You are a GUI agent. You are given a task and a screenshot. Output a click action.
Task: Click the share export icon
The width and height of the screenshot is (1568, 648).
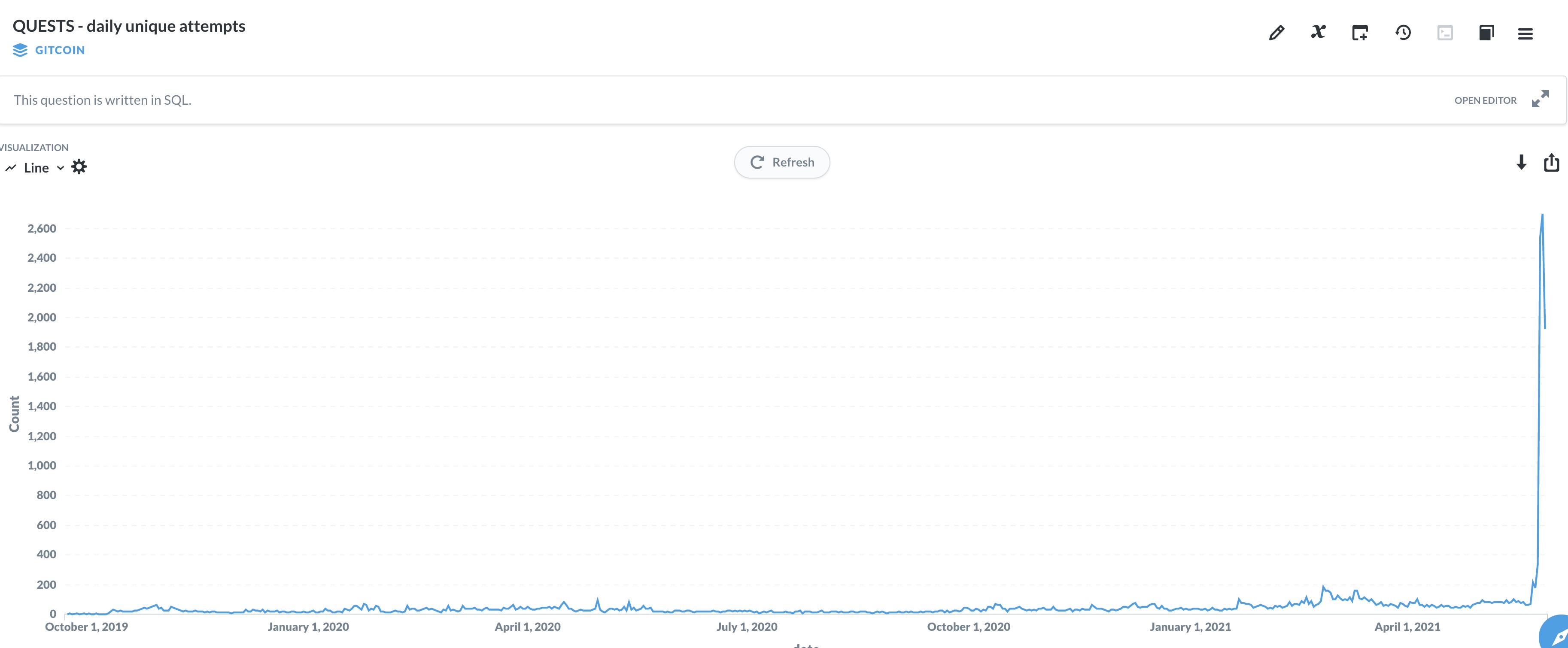pyautogui.click(x=1552, y=163)
